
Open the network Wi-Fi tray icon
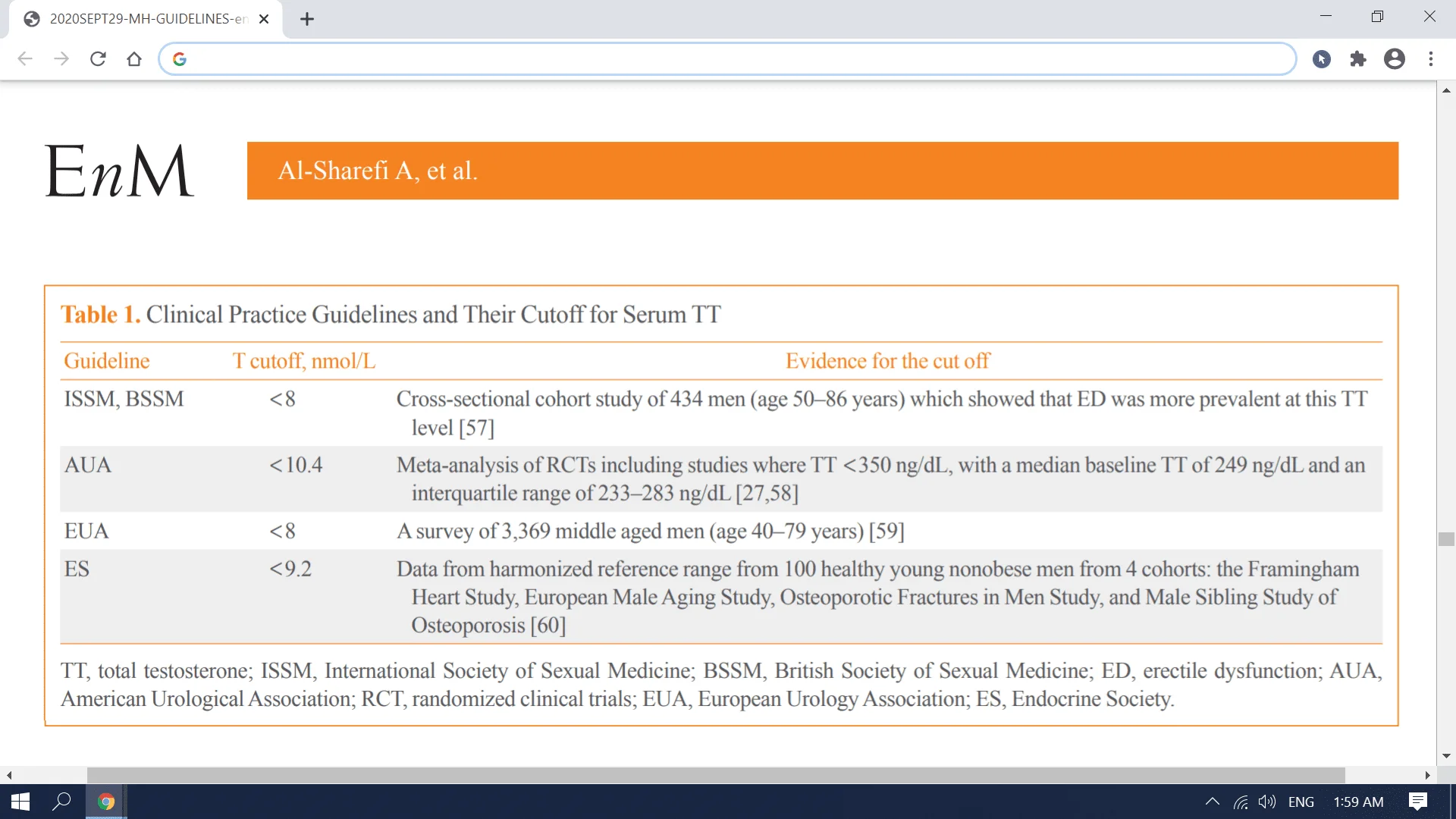[x=1241, y=802]
